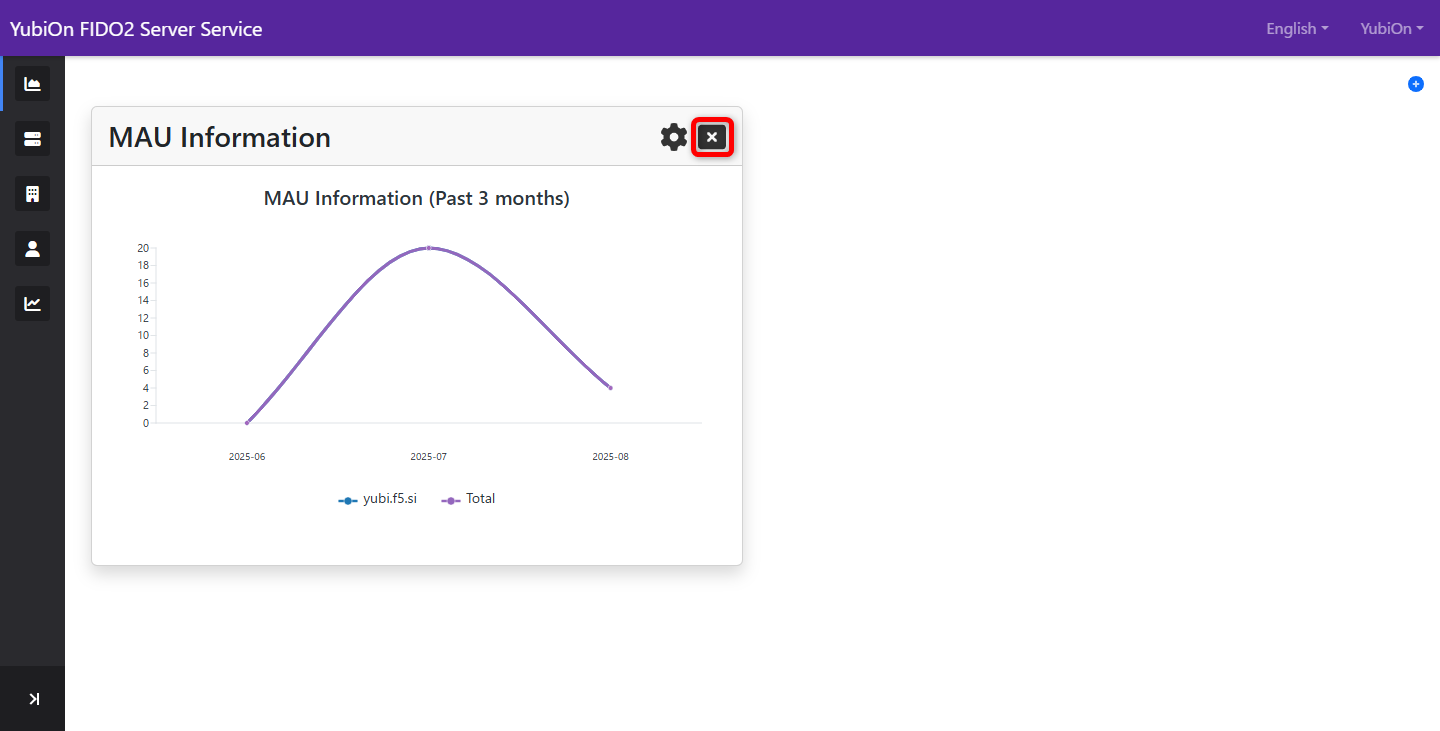Click the chart title MAU Information (Past 3 months)
The image size is (1440, 731).
(417, 198)
